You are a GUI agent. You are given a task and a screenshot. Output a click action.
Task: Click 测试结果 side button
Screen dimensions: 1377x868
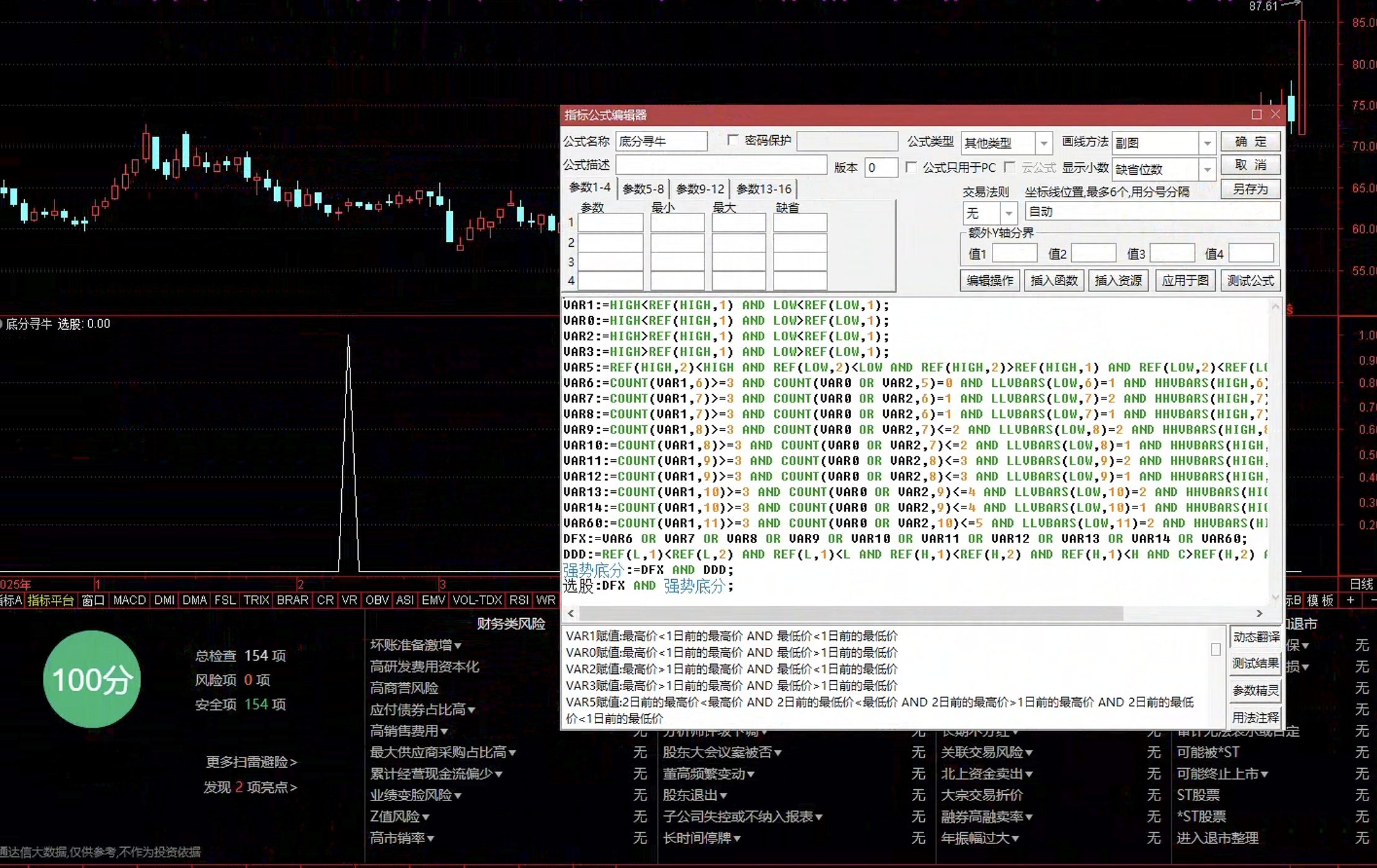point(1256,663)
